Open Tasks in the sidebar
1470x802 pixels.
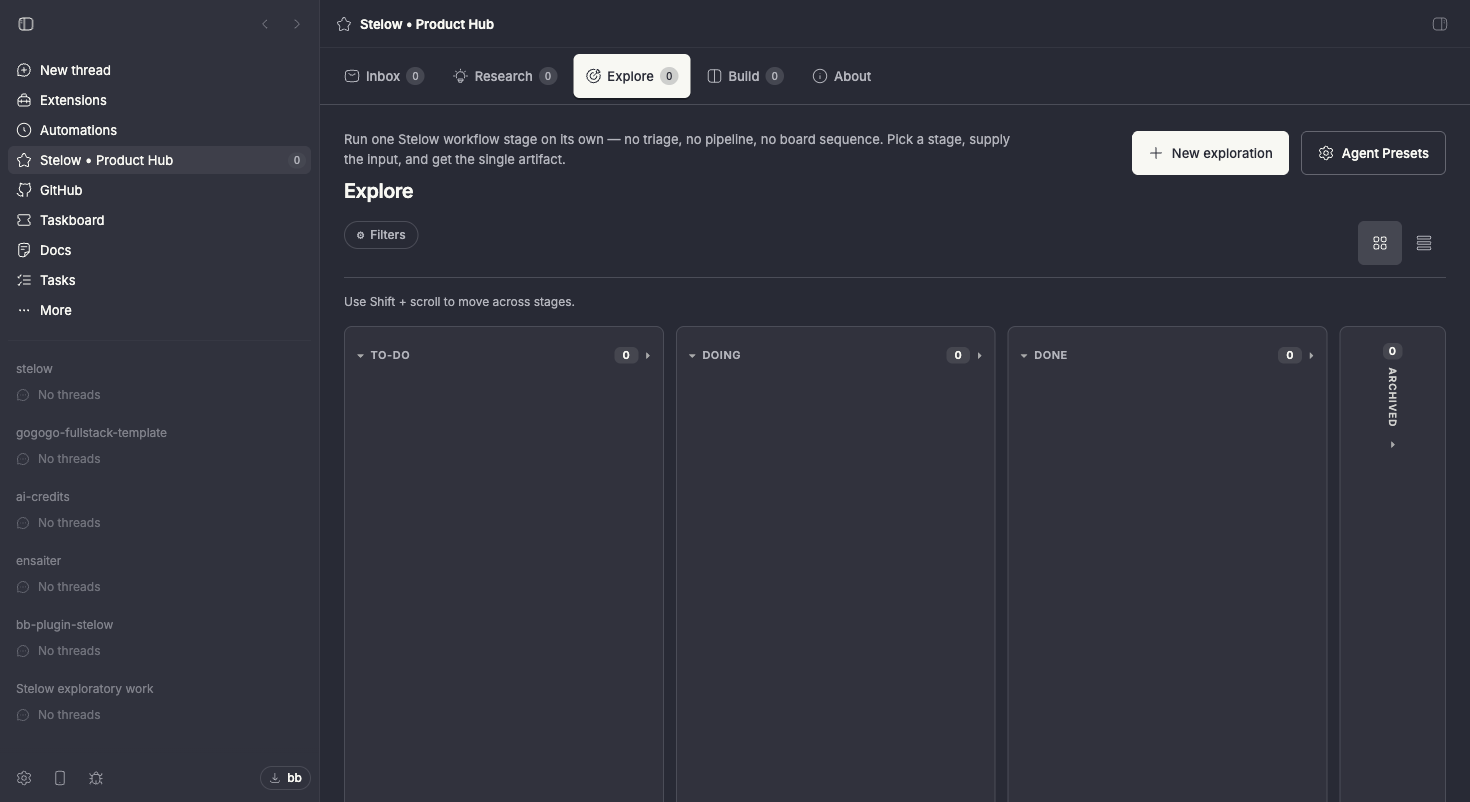160,280
